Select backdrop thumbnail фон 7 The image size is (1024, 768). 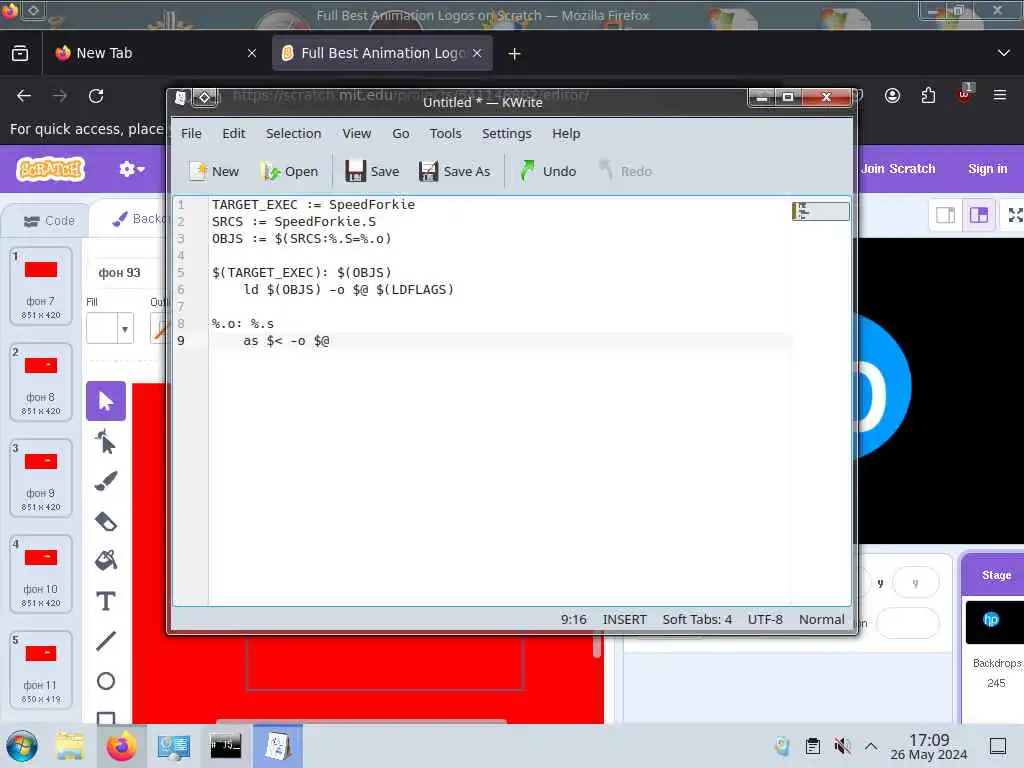pos(40,285)
